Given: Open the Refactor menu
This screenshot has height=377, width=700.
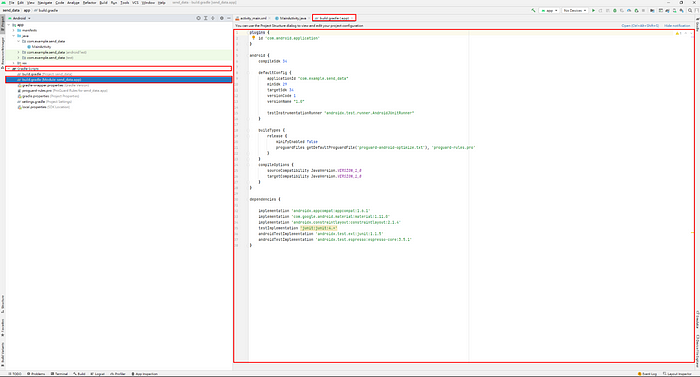Looking at the screenshot, I should coord(89,3).
